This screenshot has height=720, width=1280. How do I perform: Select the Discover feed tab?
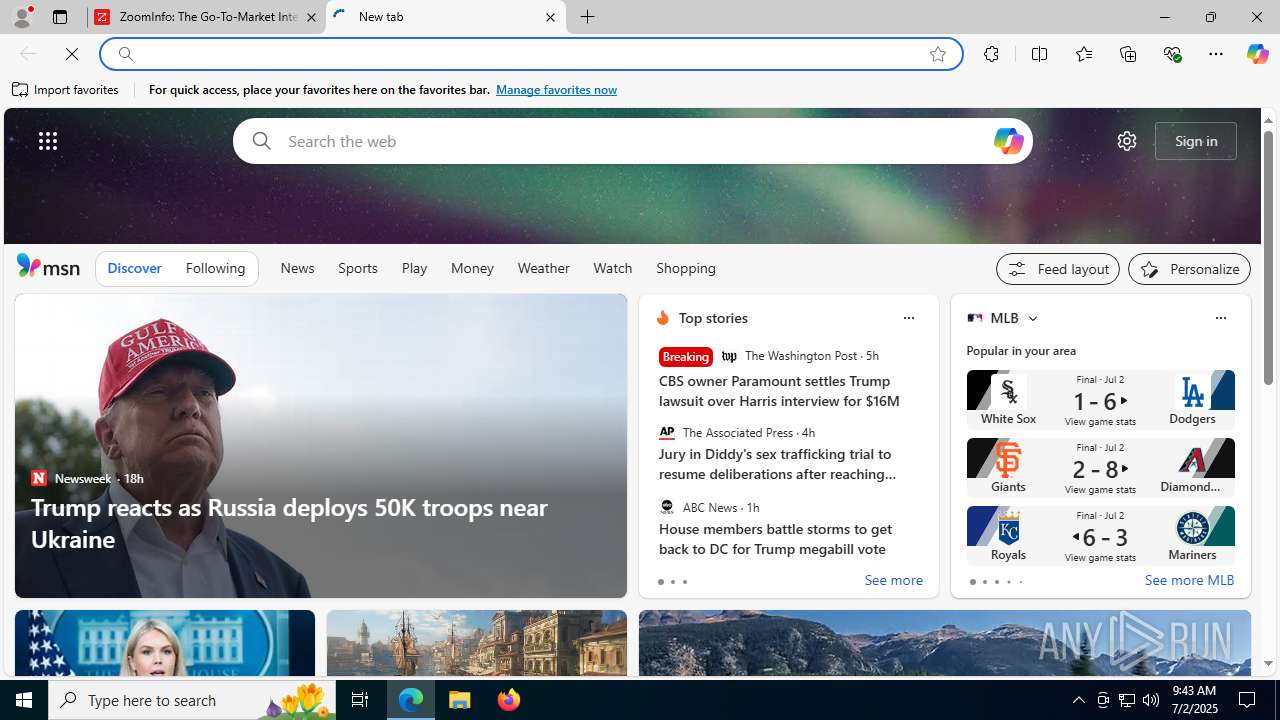point(134,268)
